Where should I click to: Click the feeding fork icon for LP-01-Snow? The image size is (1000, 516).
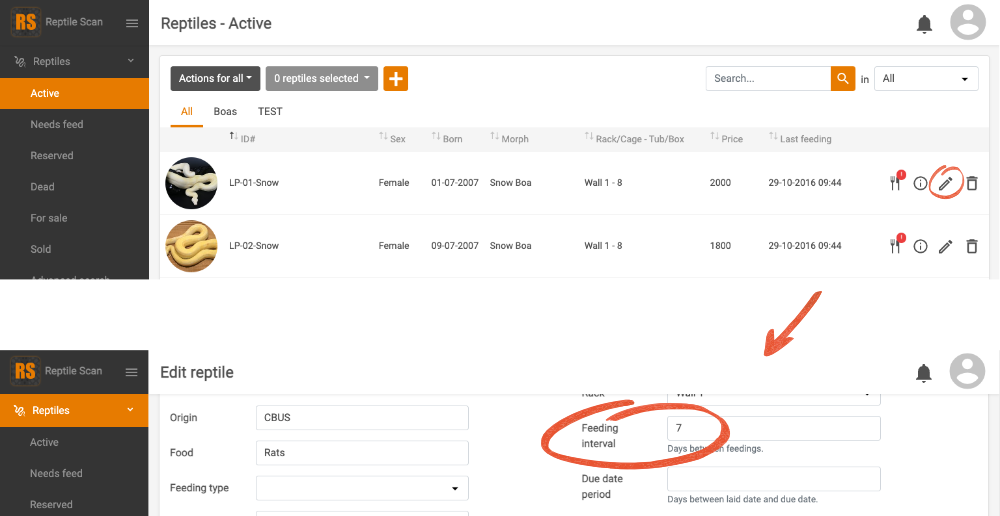(895, 183)
